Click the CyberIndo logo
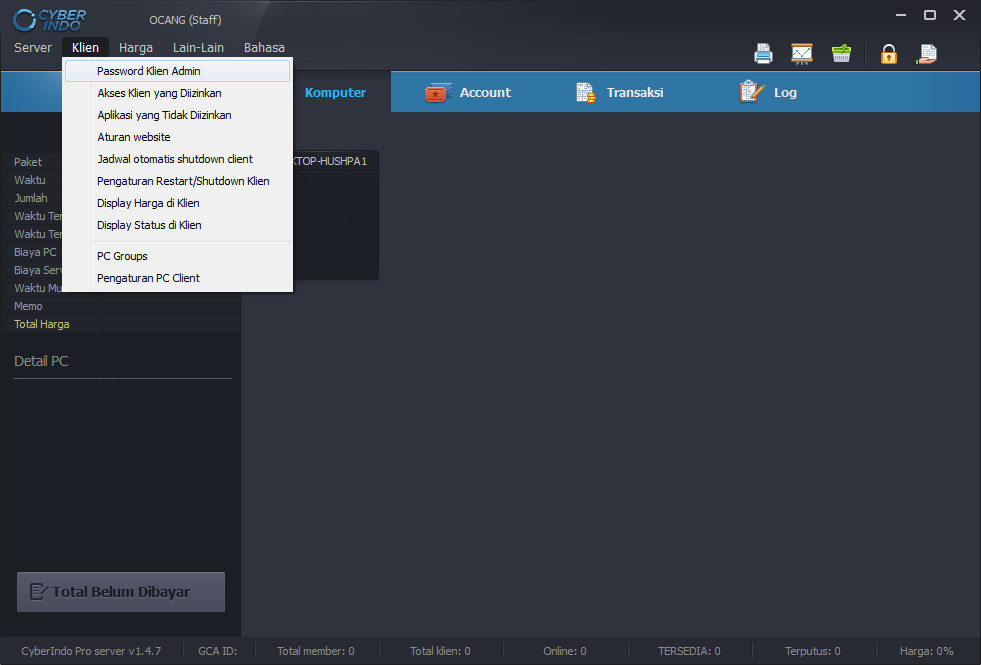Screen dimensions: 981x665 48,18
